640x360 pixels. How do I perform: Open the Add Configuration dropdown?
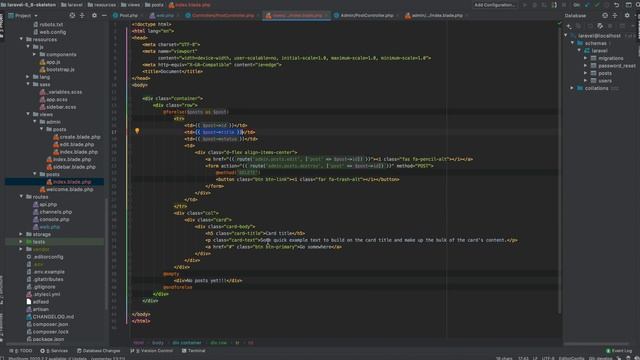(494, 5)
